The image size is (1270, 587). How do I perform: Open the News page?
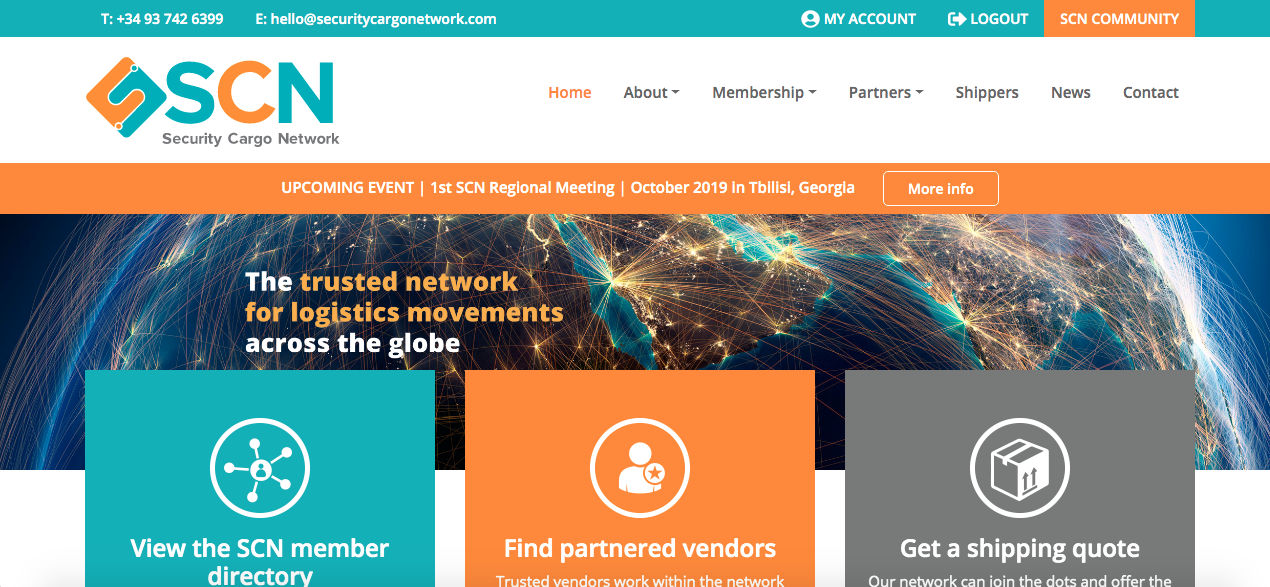coord(1071,92)
